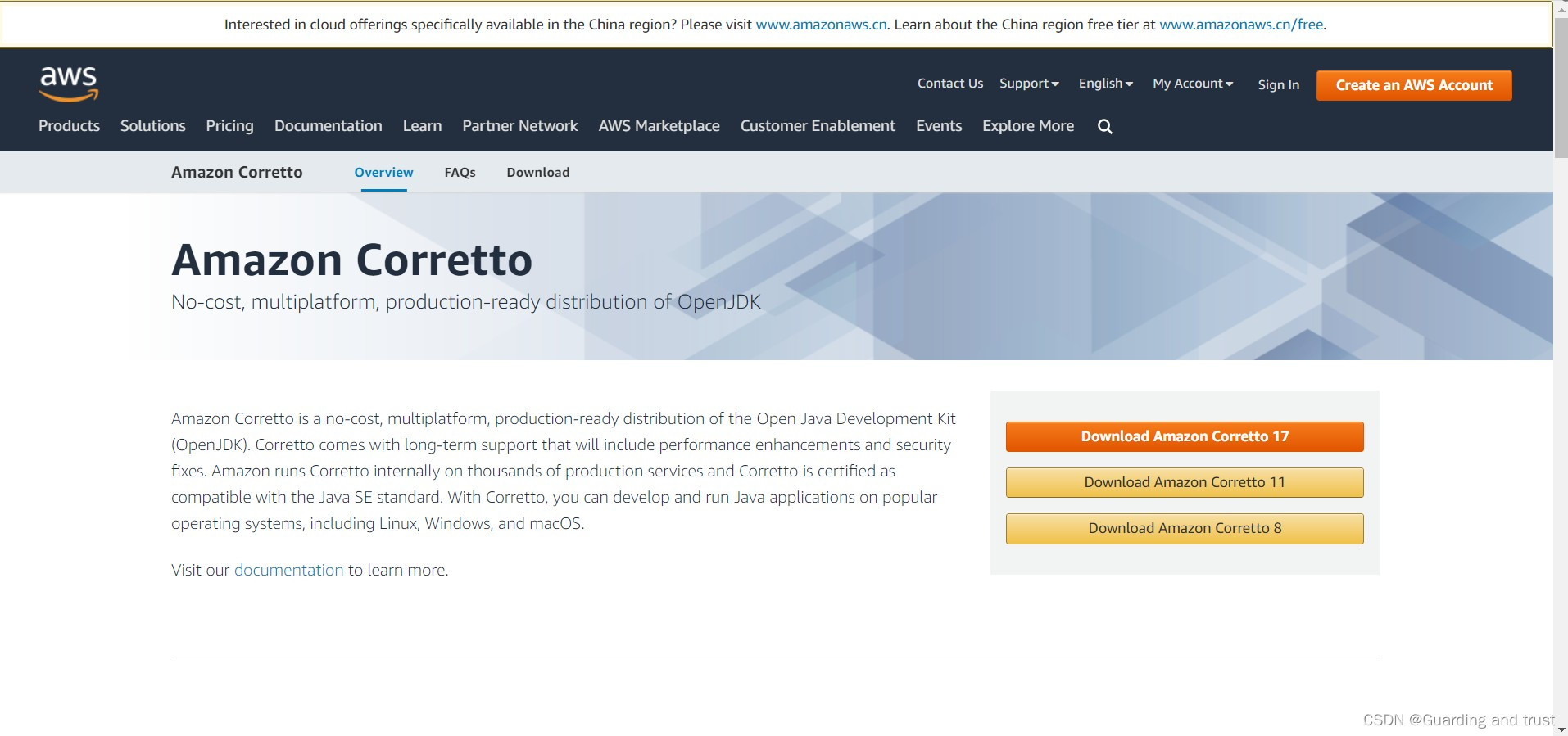Download Amazon Corretto 17
The width and height of the screenshot is (1568, 736).
1185,436
